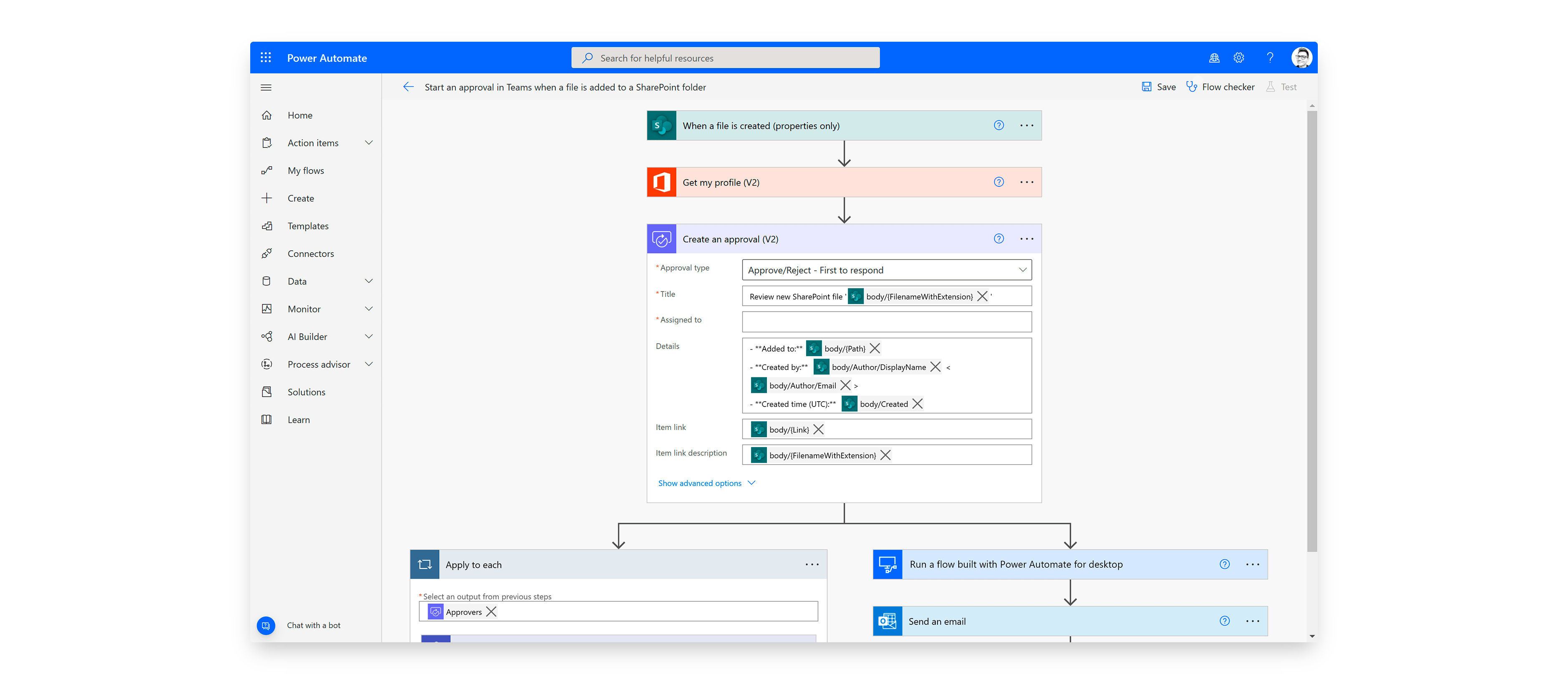This screenshot has height=684, width=1568.
Task: Open ellipsis menu for Send an email
Action: click(x=1253, y=621)
